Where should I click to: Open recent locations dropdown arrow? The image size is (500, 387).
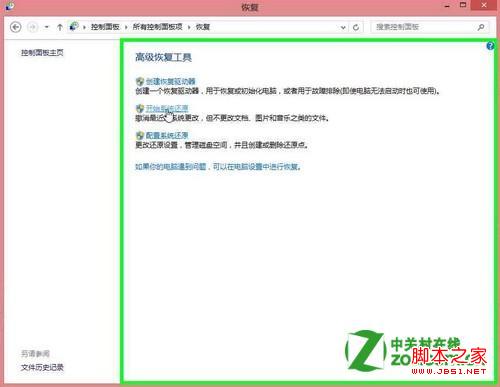[x=47, y=27]
